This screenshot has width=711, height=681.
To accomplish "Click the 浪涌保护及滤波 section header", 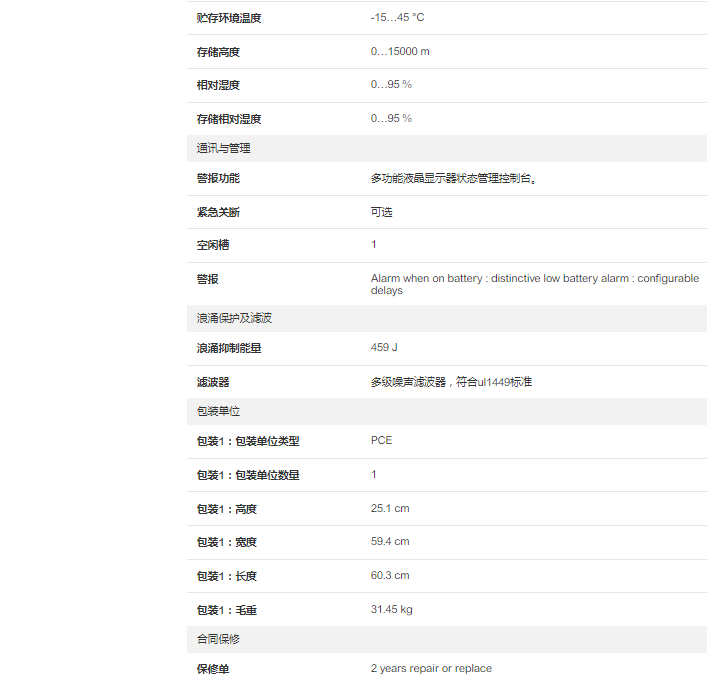I will pos(234,318).
